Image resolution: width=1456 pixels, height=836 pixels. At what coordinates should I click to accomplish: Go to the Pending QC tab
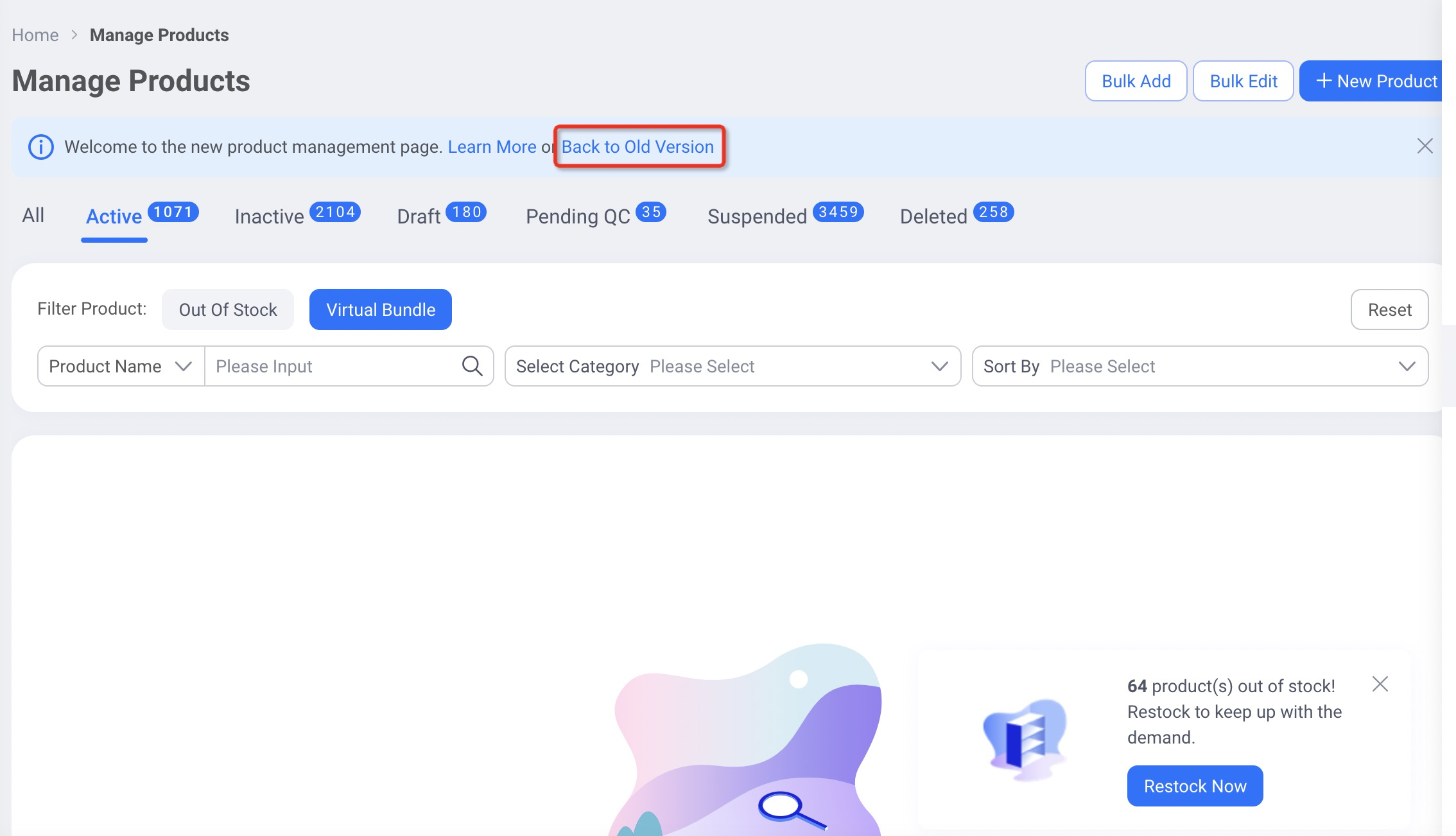[x=578, y=216]
